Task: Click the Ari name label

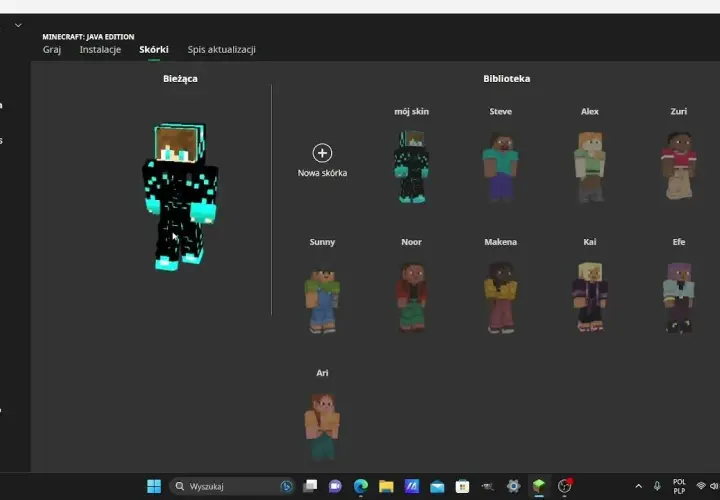Action: point(322,373)
